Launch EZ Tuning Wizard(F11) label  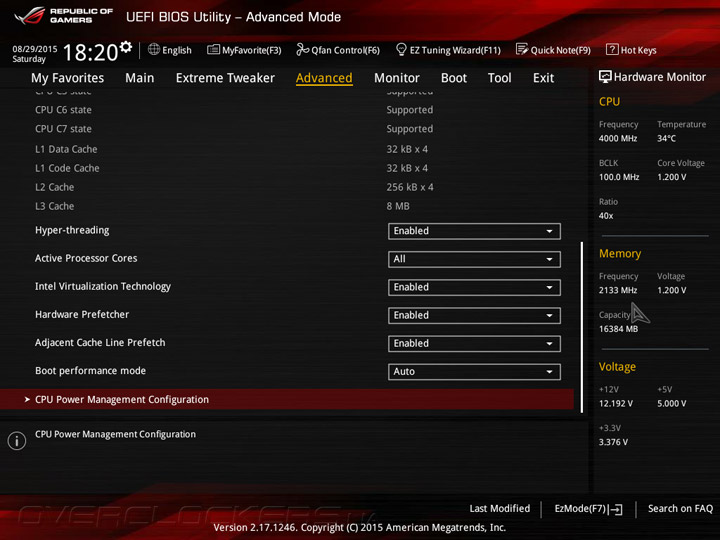(455, 50)
